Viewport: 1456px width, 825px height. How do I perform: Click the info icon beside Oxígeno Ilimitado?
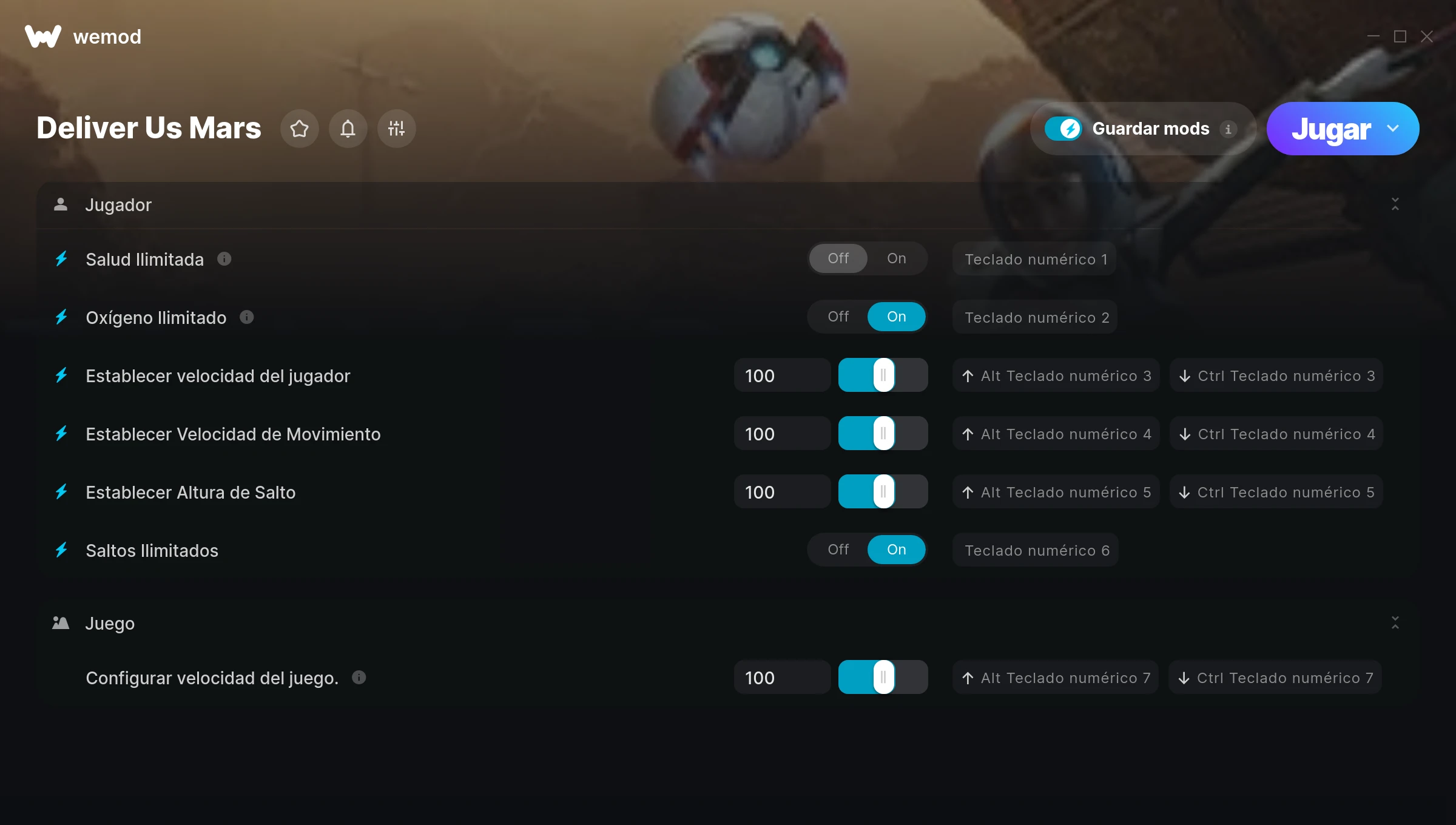(247, 317)
